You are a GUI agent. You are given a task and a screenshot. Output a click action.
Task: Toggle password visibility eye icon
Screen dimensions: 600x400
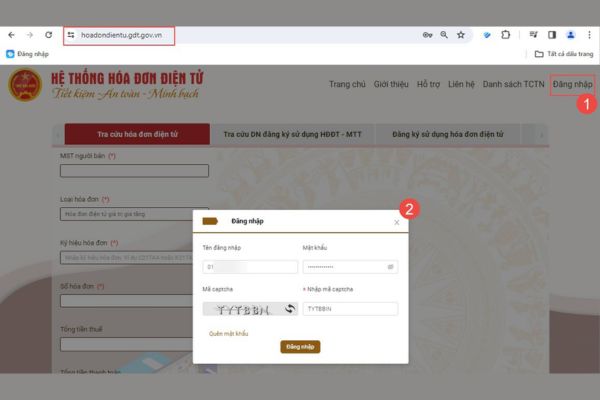click(390, 267)
